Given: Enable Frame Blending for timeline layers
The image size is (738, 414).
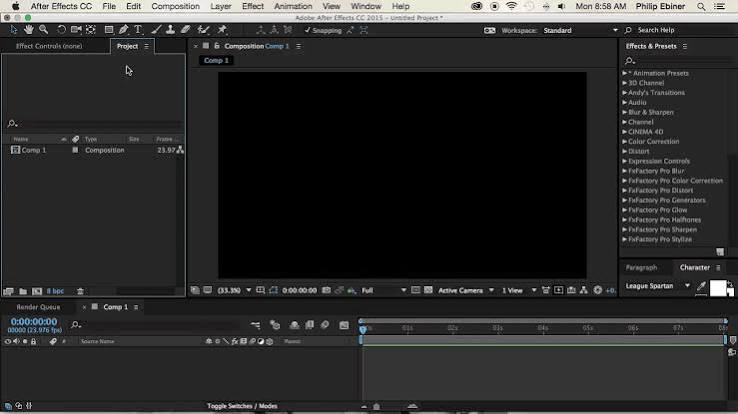Looking at the screenshot, I should (310, 325).
